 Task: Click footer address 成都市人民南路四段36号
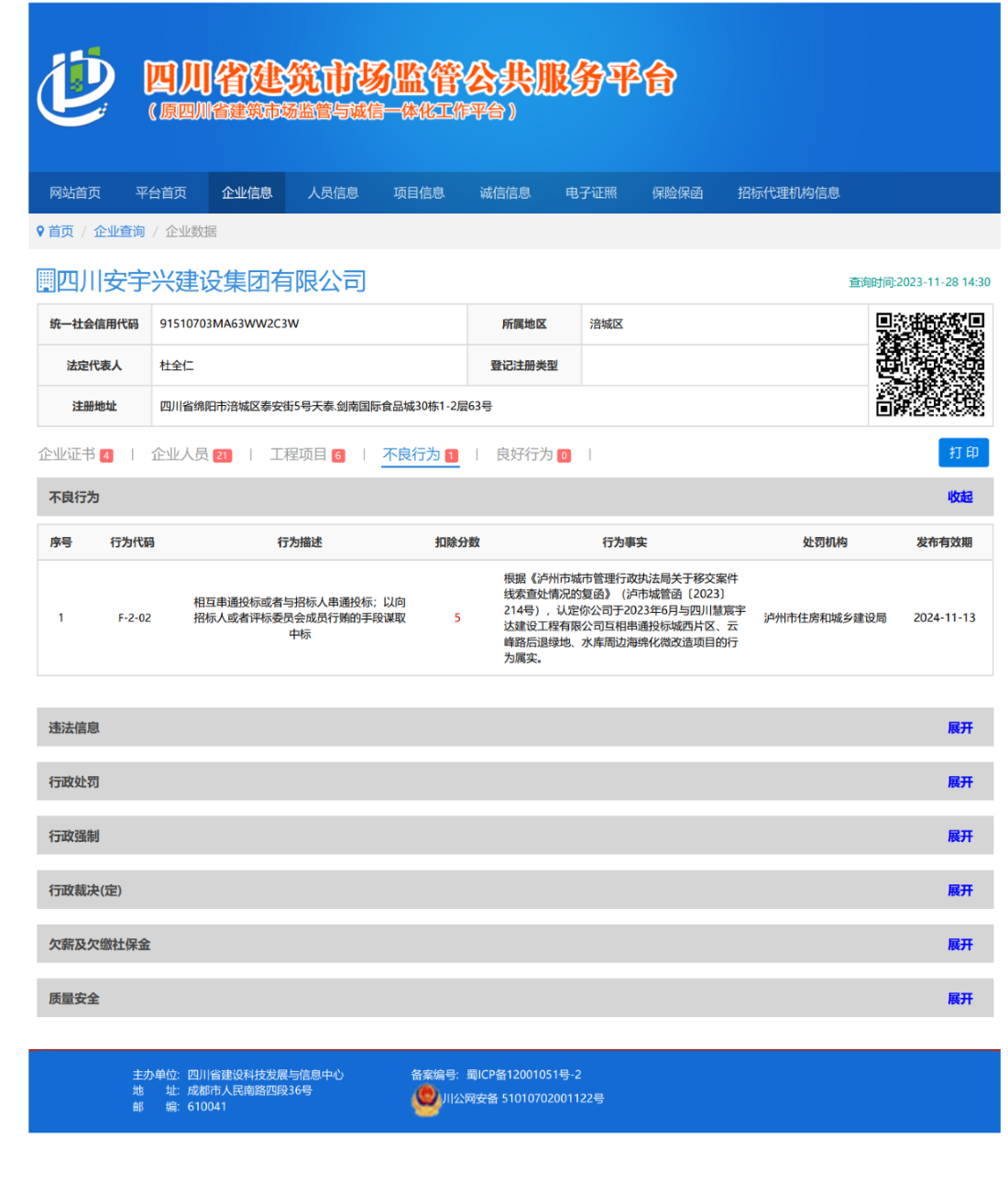(249, 1090)
